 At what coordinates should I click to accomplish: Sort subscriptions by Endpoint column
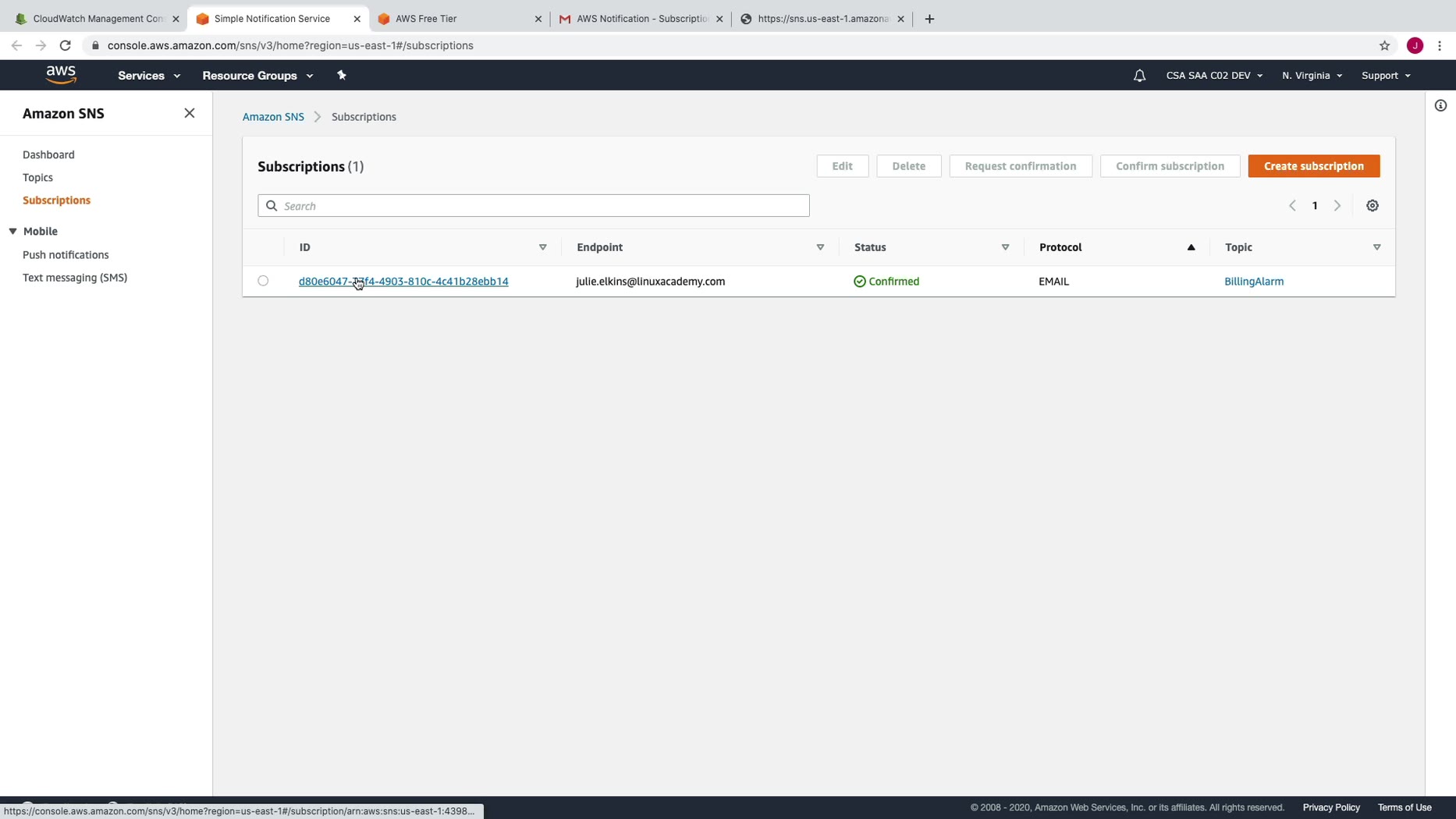pyautogui.click(x=820, y=247)
